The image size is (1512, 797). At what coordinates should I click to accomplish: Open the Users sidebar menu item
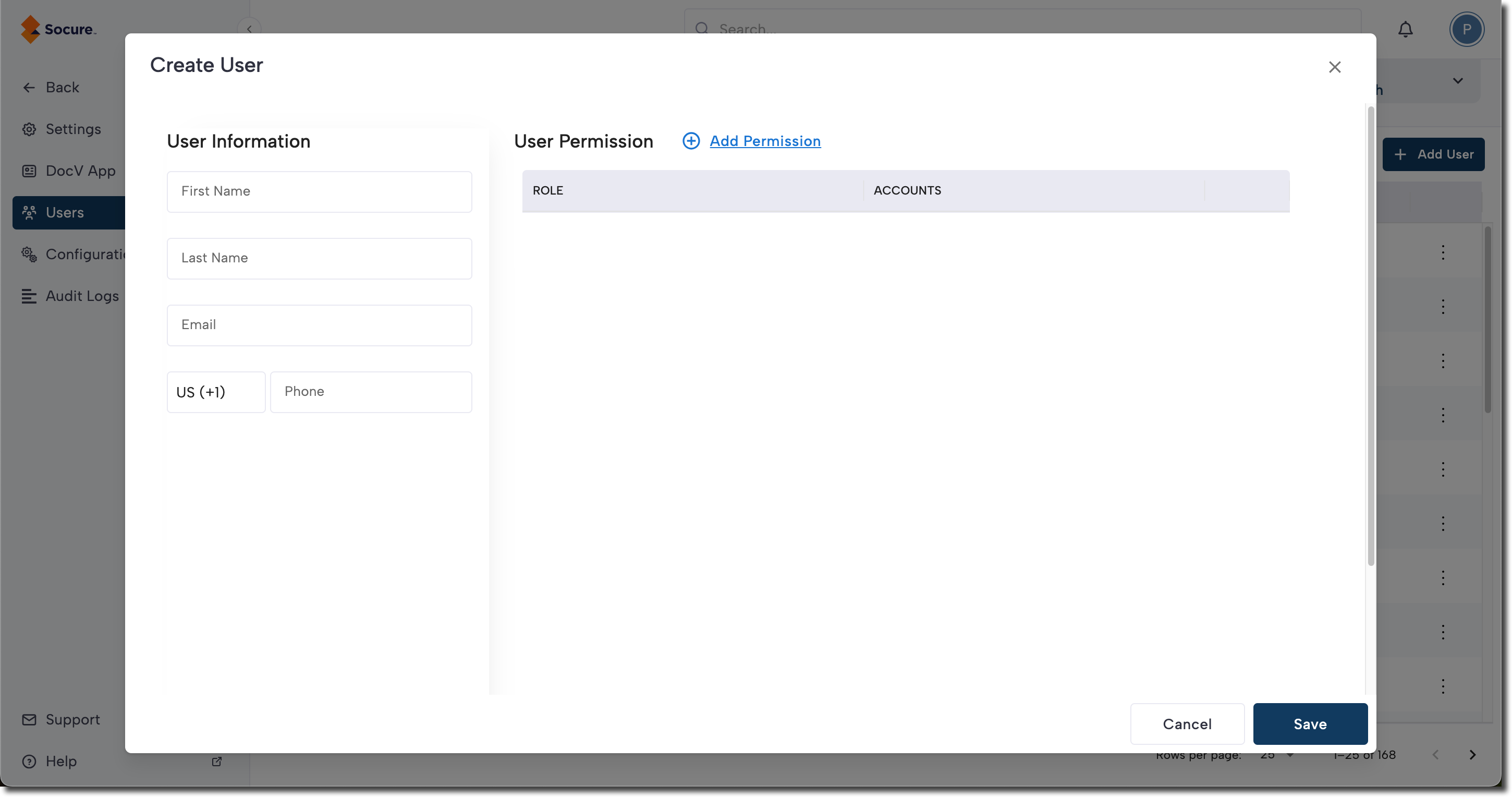65,213
